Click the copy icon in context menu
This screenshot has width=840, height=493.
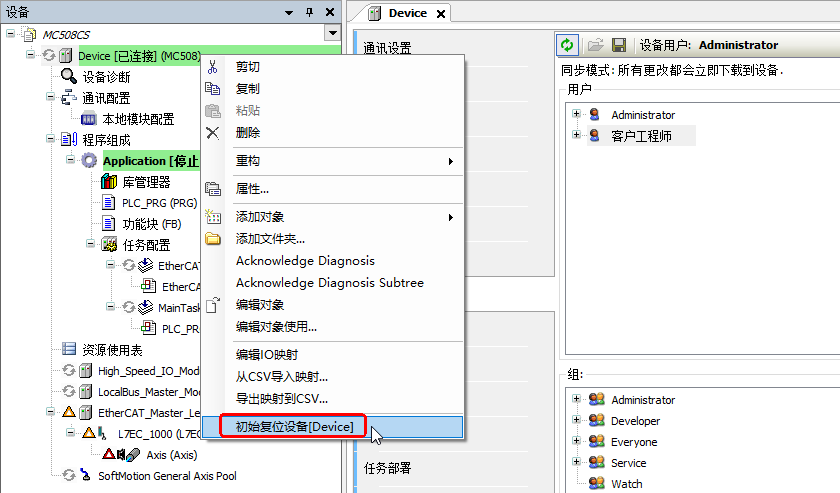pos(213,88)
